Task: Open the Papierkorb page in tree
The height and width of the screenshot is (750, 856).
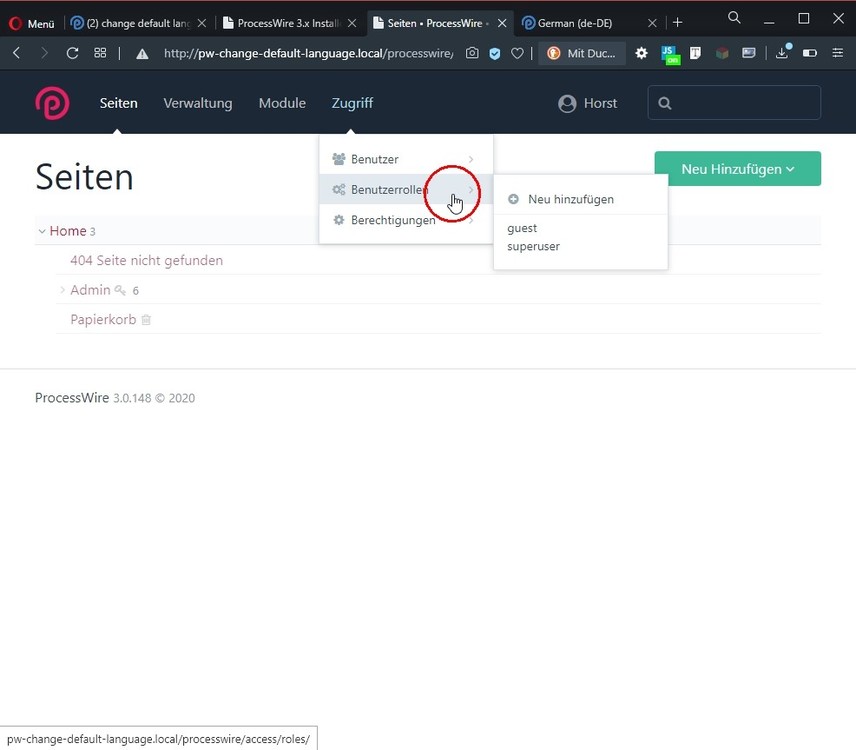Action: tap(103, 320)
